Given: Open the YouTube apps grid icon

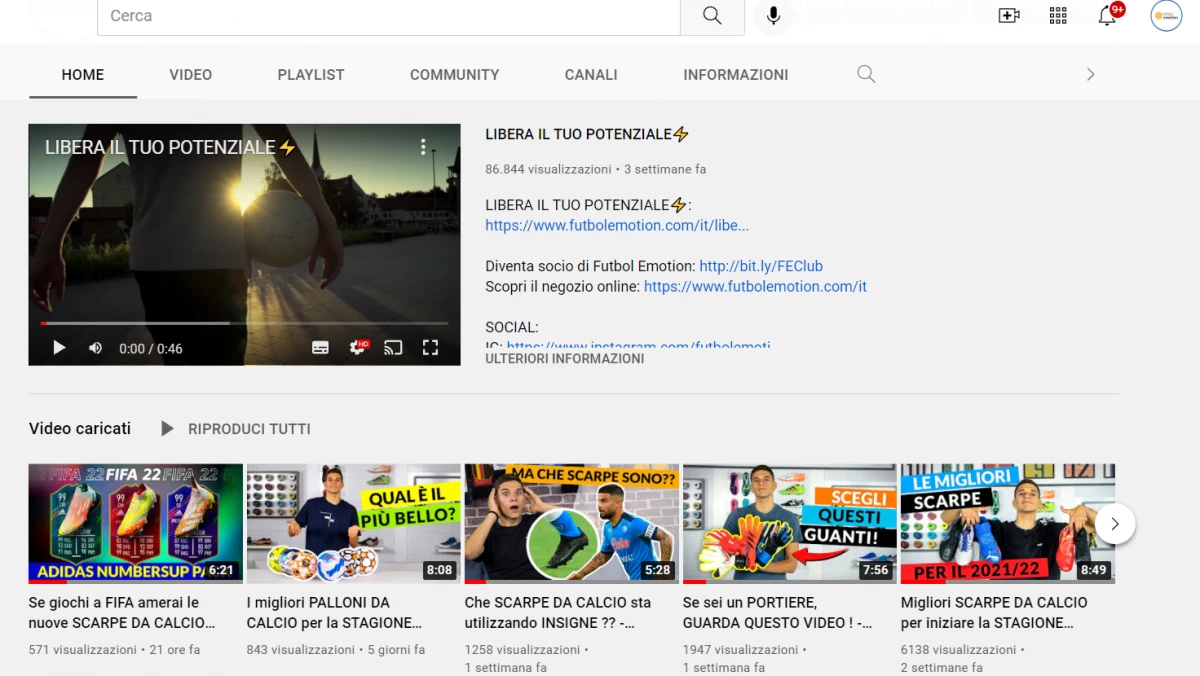Looking at the screenshot, I should click(1058, 15).
